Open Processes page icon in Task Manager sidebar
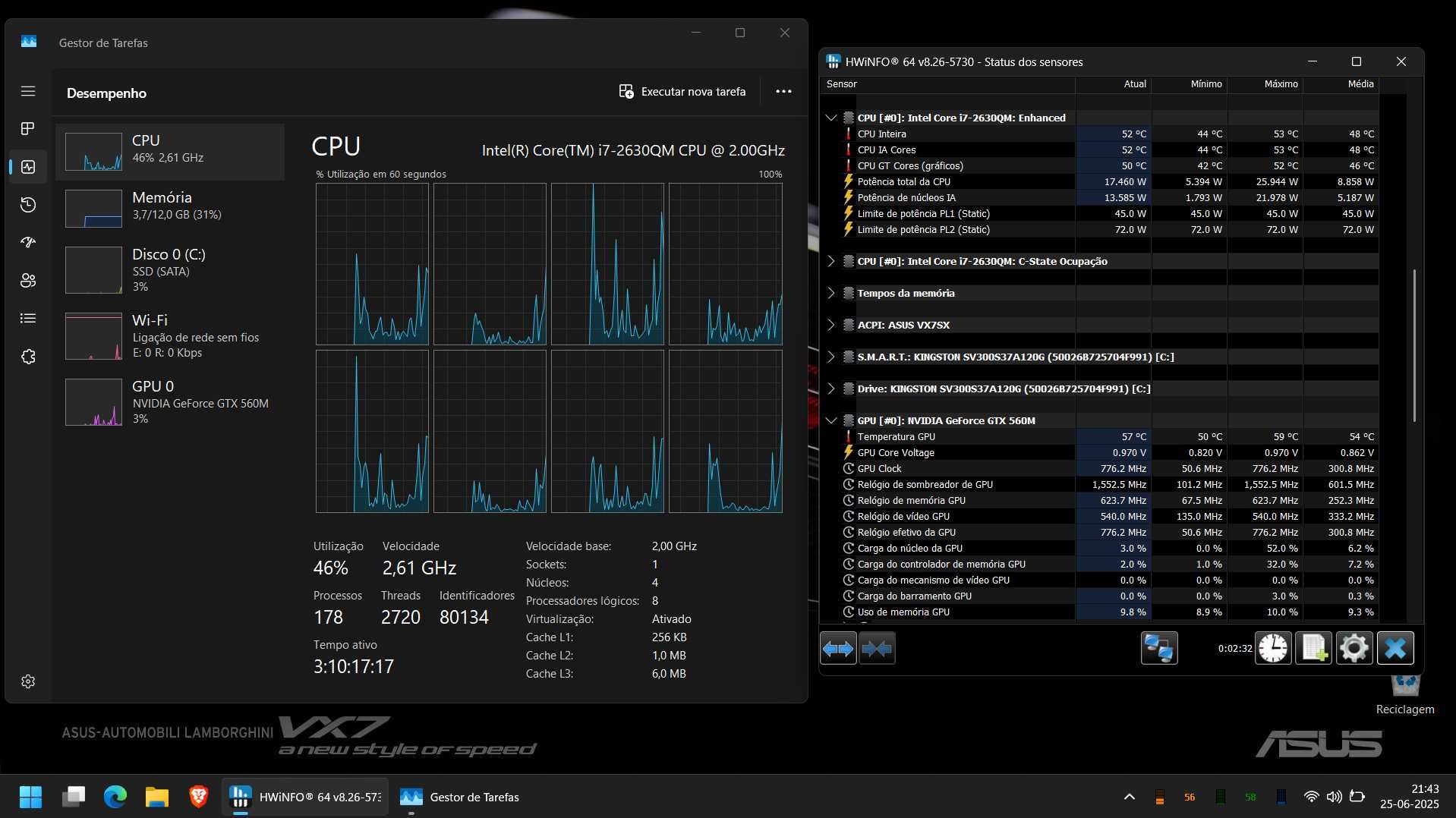 click(28, 128)
